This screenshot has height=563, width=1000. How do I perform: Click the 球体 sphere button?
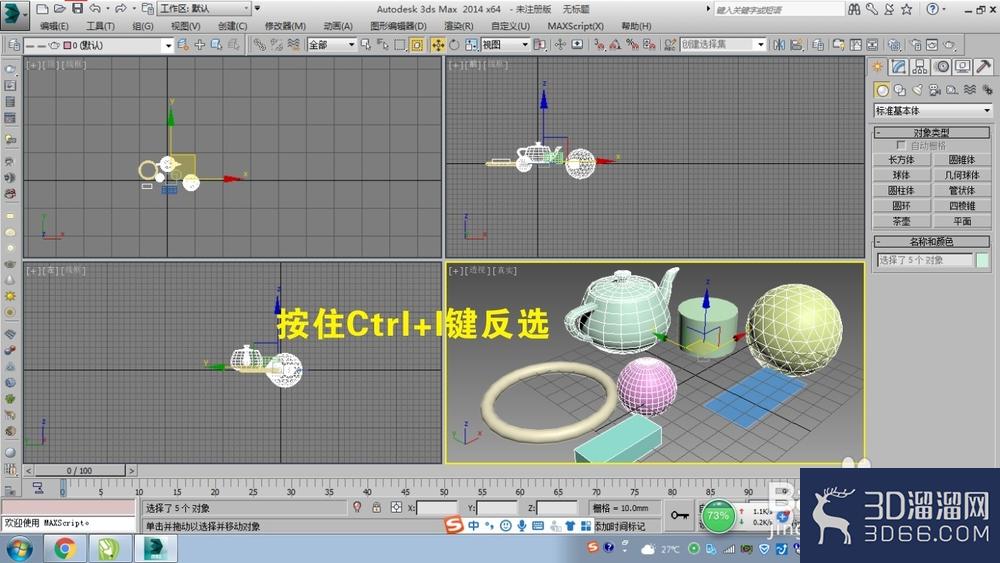pos(901,175)
